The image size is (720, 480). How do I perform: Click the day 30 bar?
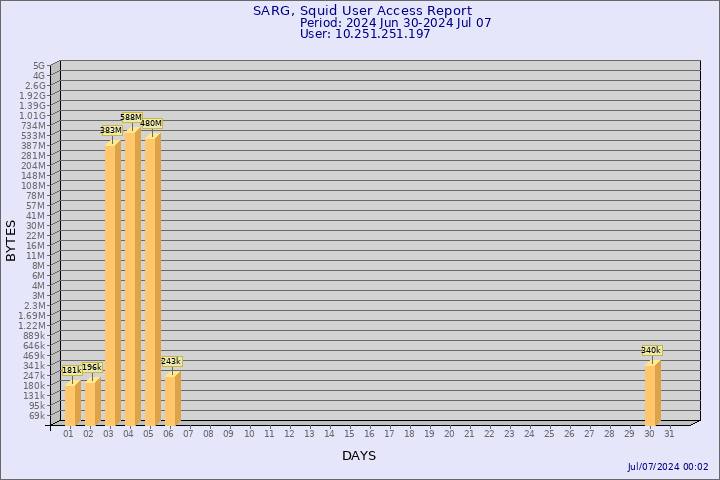click(652, 394)
